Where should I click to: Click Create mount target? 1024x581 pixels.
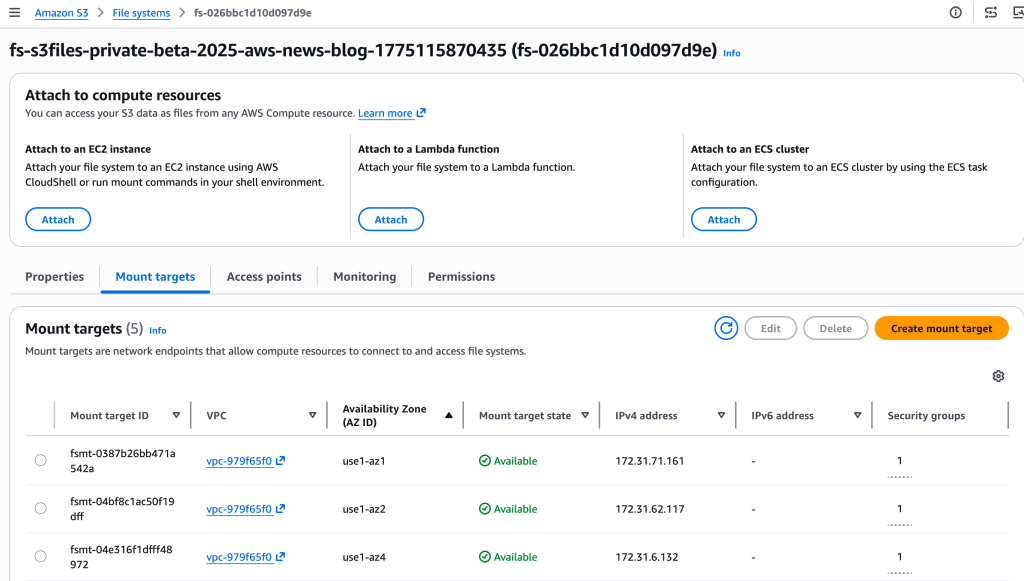941,328
